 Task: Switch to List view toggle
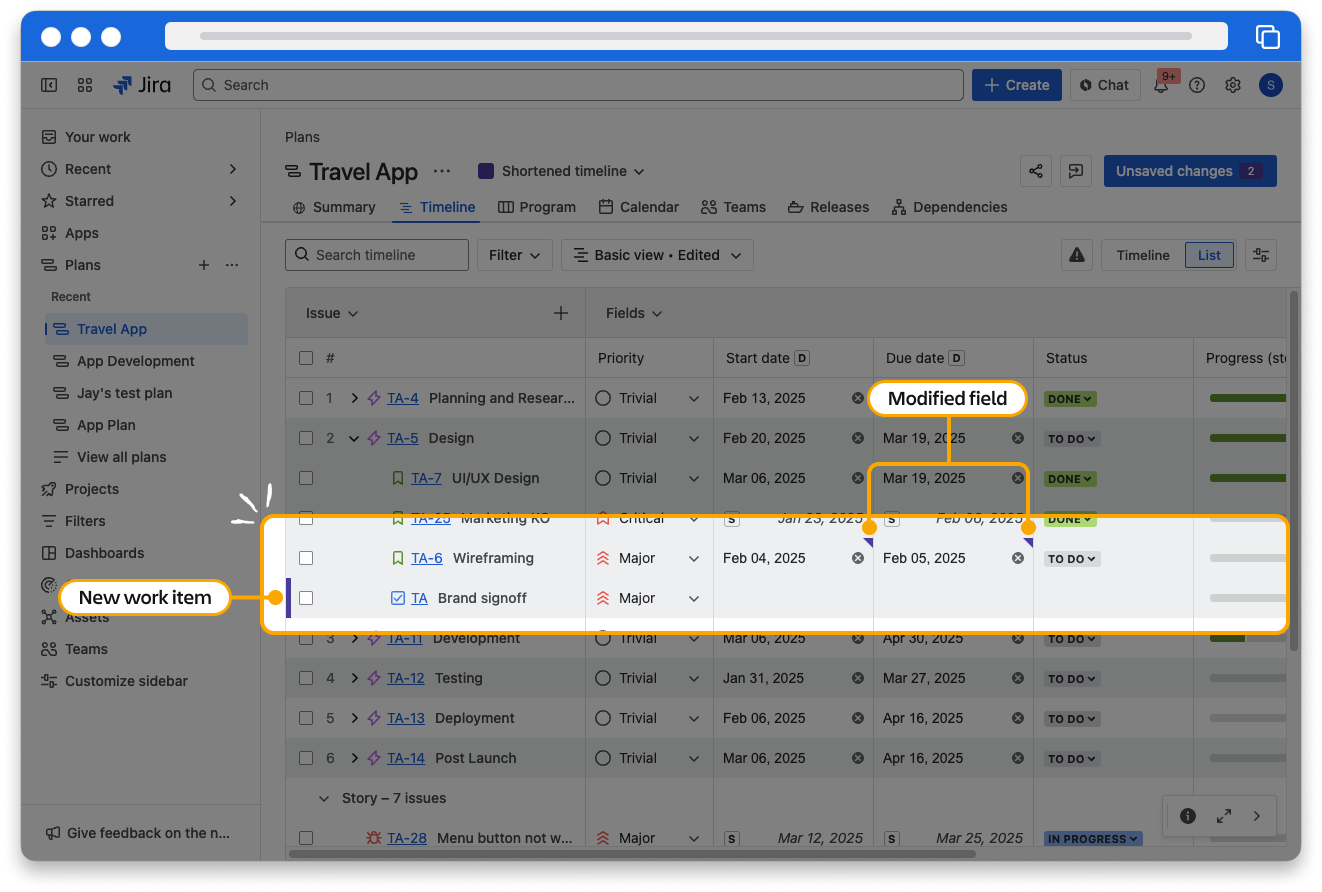1209,255
